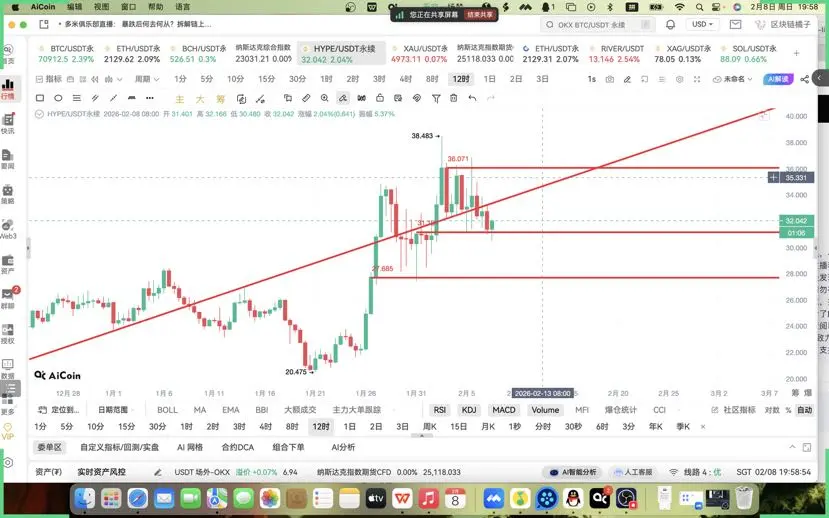
Task: Expand the 日期范围 date range dropdown
Action: [115, 410]
